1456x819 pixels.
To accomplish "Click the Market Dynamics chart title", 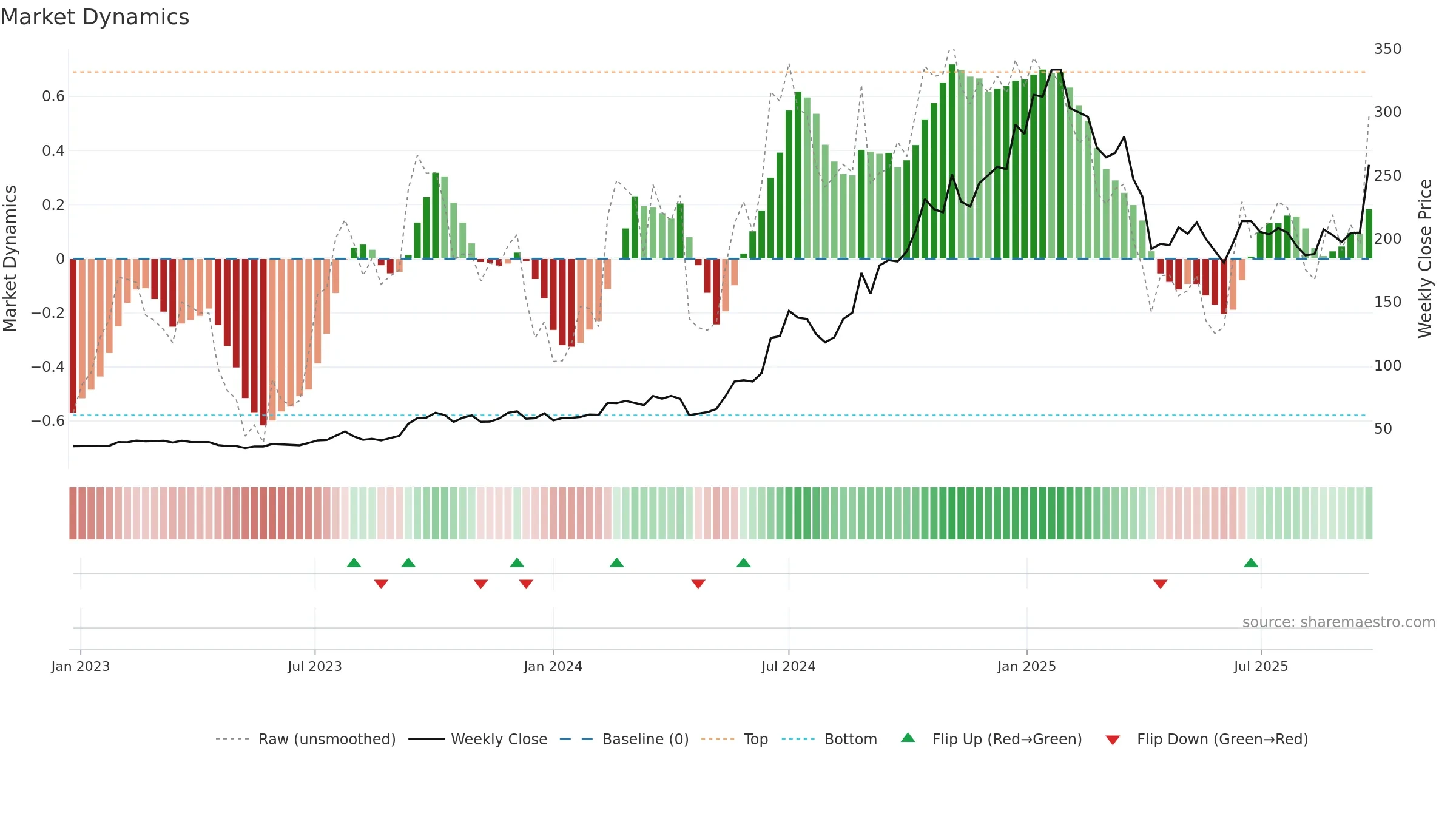I will [95, 17].
